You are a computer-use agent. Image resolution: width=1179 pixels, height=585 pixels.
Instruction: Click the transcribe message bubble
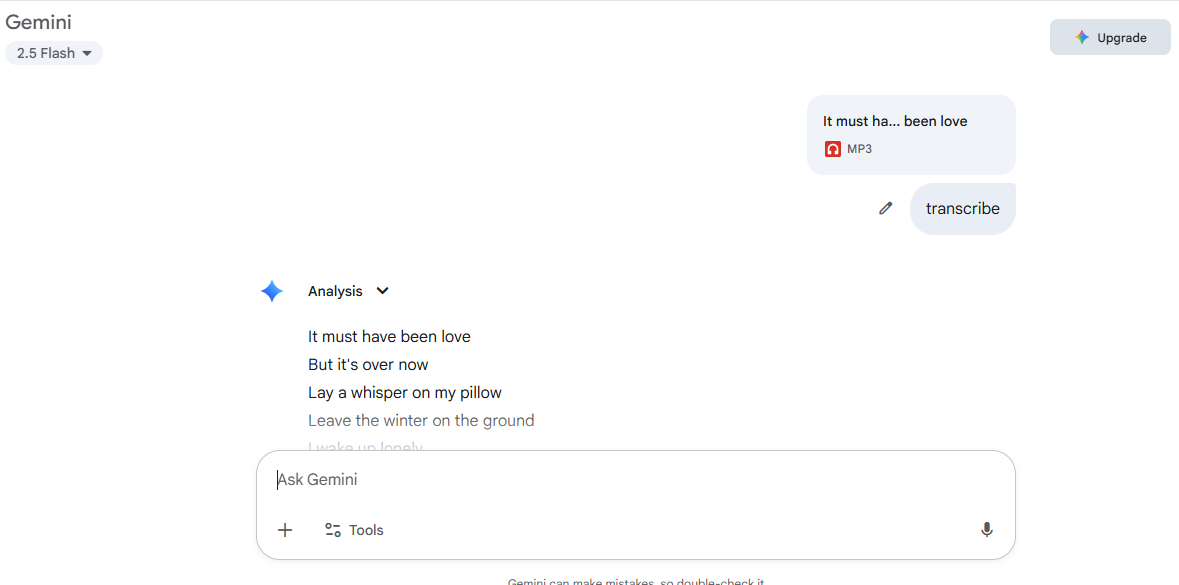point(962,208)
